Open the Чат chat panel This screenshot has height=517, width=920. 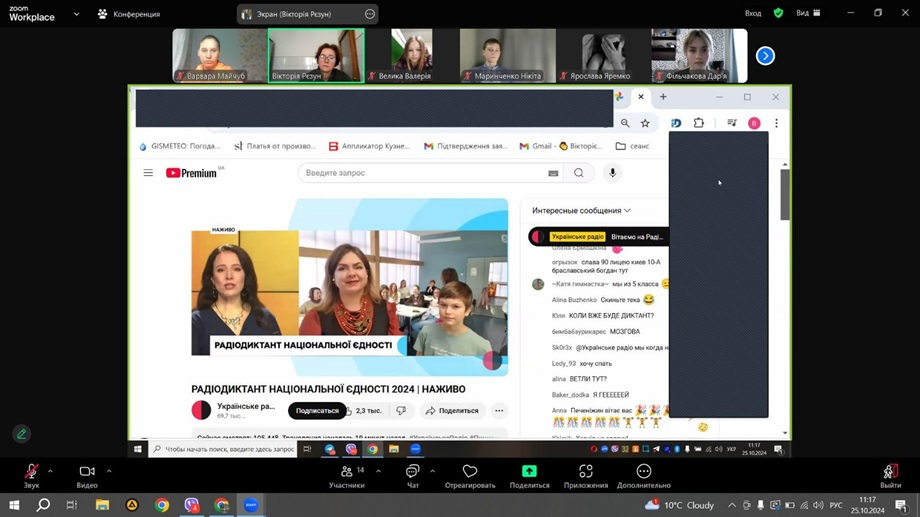tap(412, 472)
